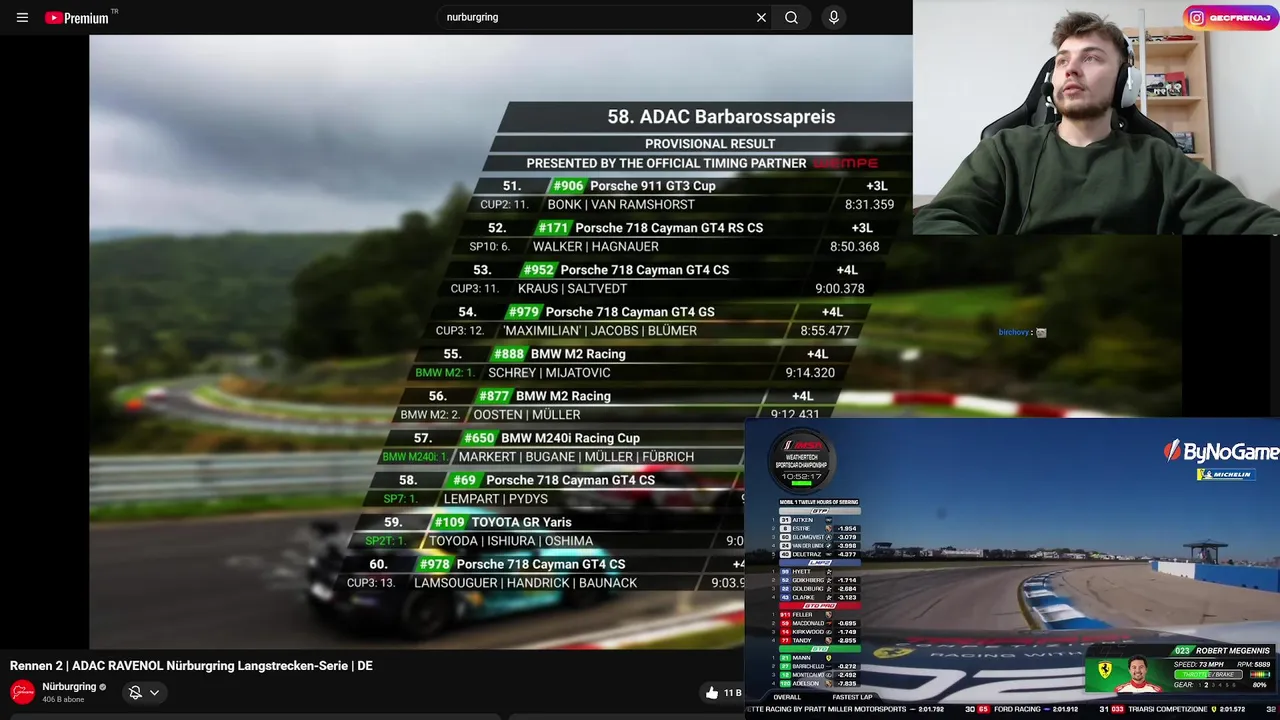
Task: Open the Nürburgring channel avatar
Action: [x=22, y=692]
